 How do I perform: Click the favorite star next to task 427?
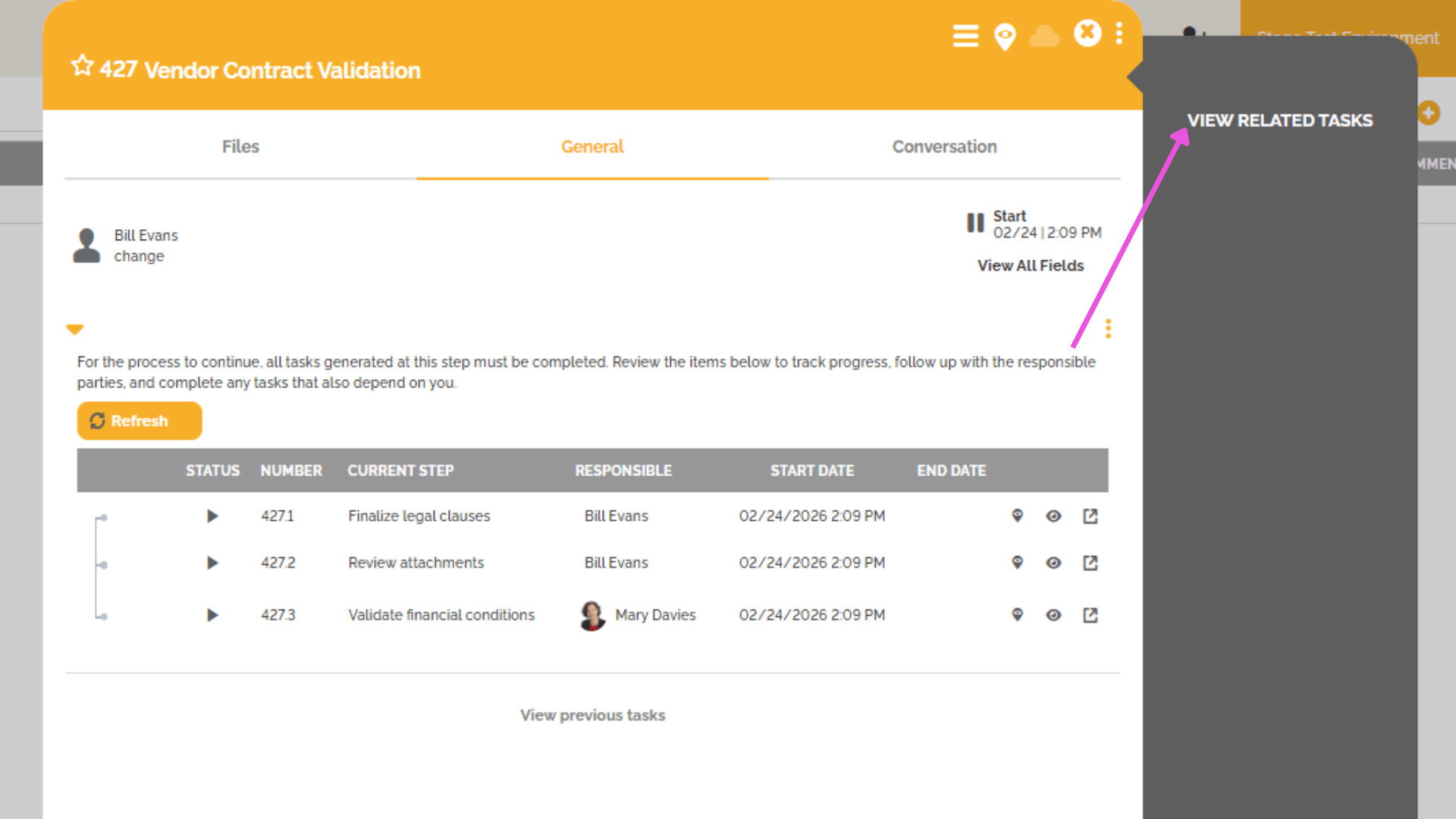coord(82,67)
